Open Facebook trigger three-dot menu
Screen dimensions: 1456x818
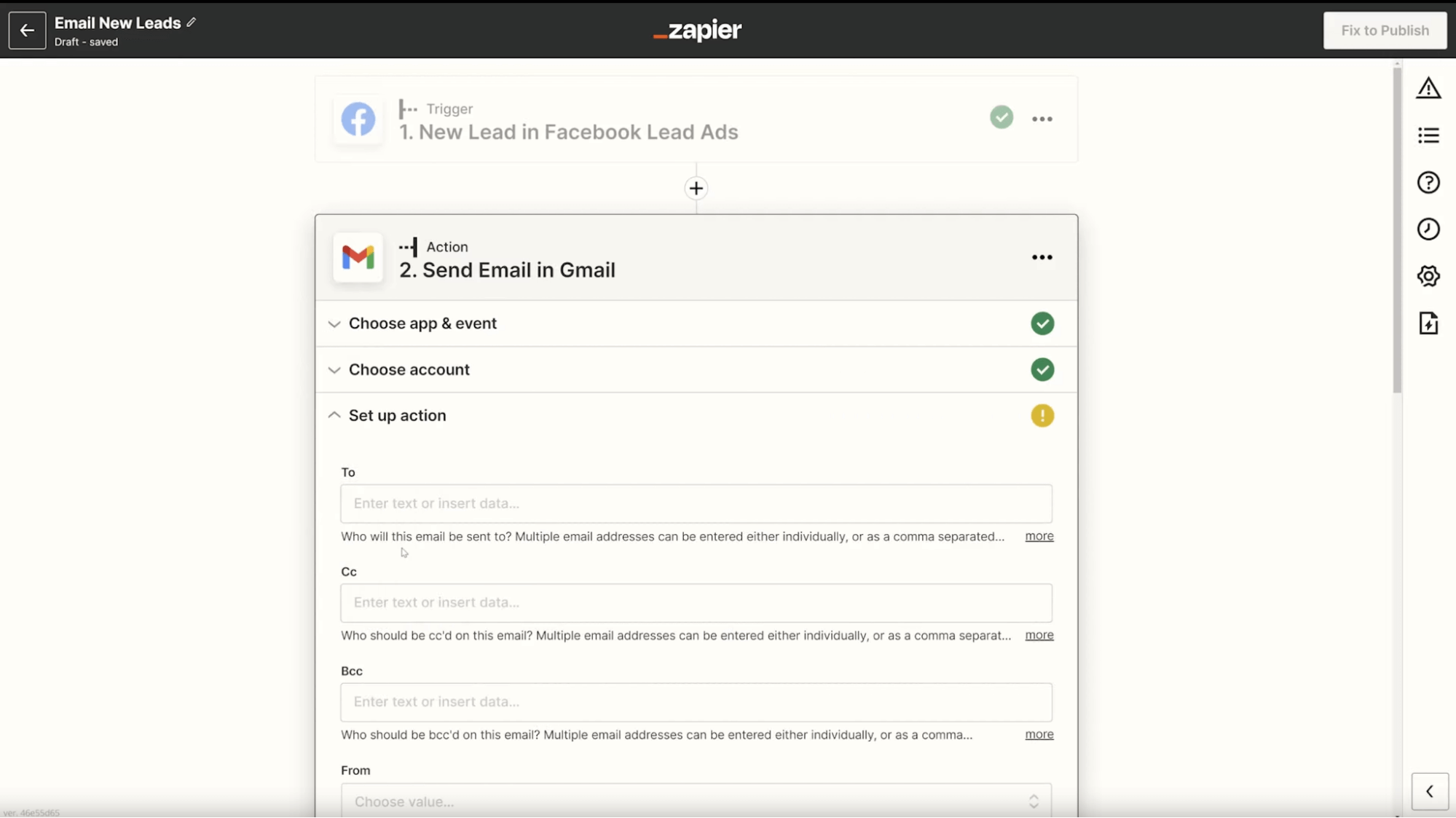click(x=1042, y=119)
